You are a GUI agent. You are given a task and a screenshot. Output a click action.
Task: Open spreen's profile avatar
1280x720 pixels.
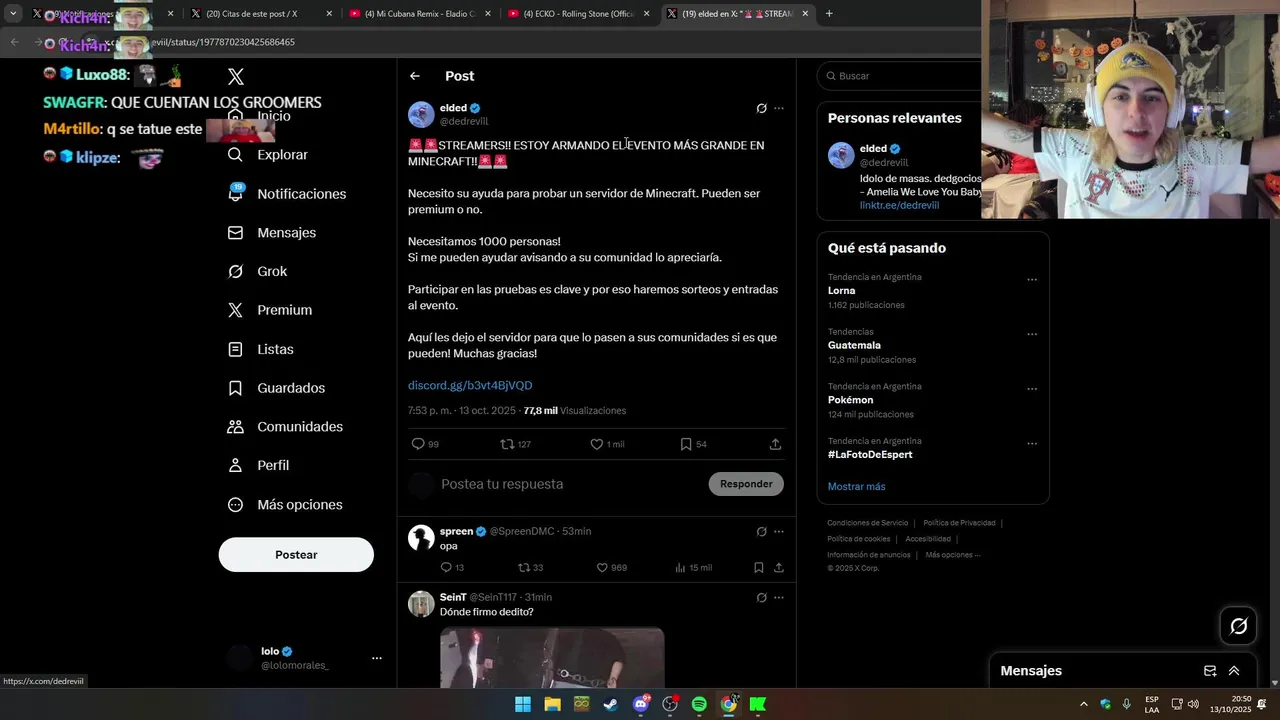(x=421, y=538)
